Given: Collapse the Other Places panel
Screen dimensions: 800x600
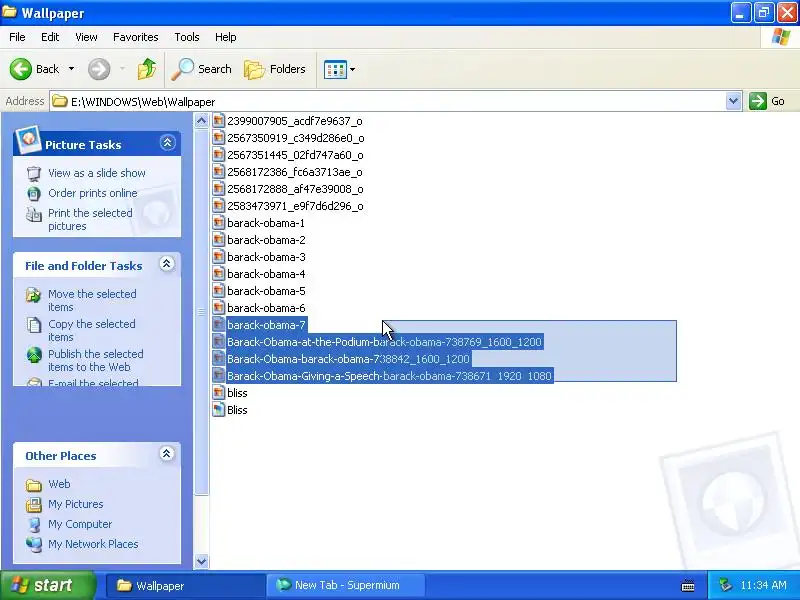Looking at the screenshot, I should 166,454.
